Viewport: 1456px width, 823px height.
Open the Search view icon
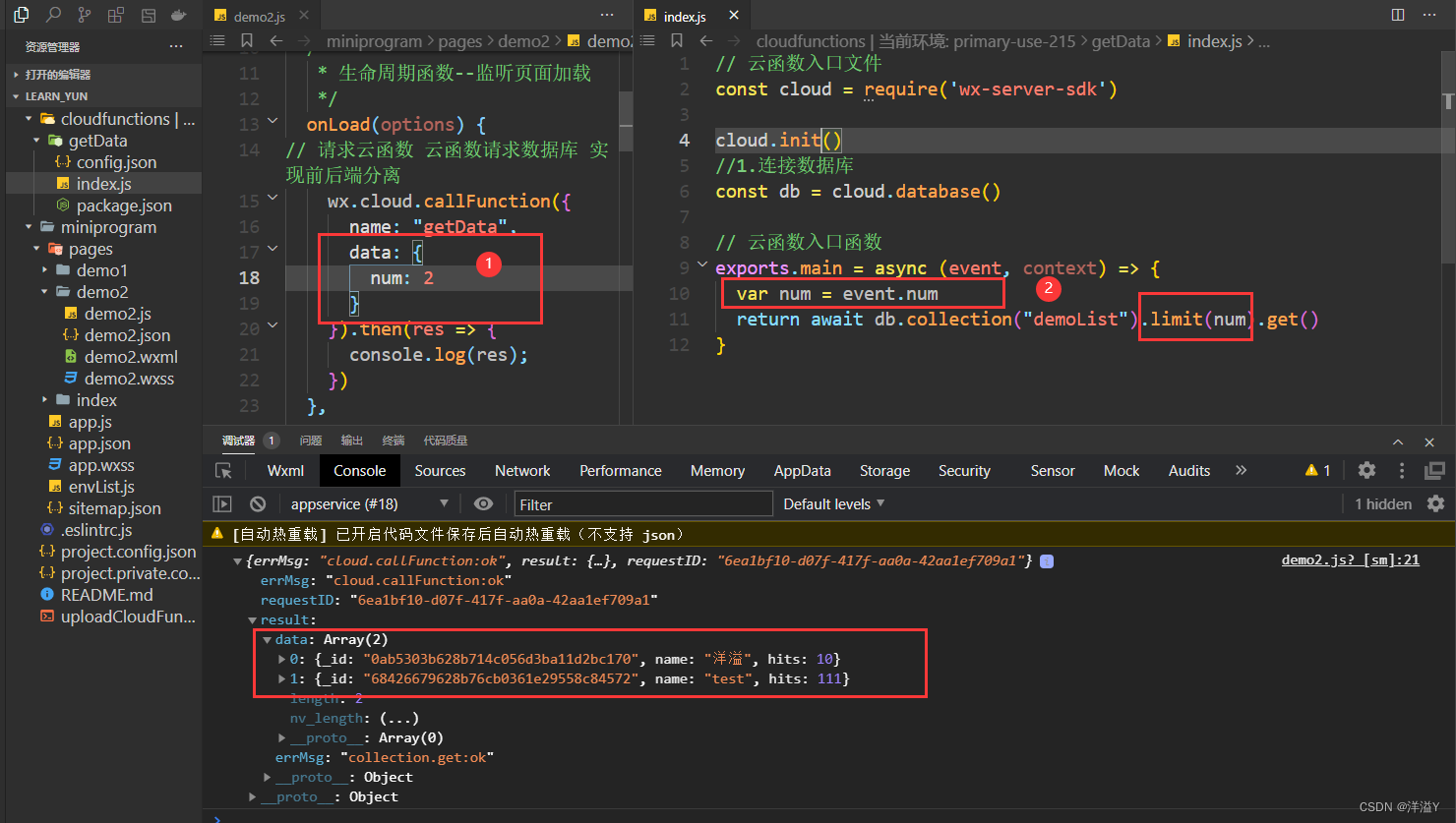pos(53,15)
